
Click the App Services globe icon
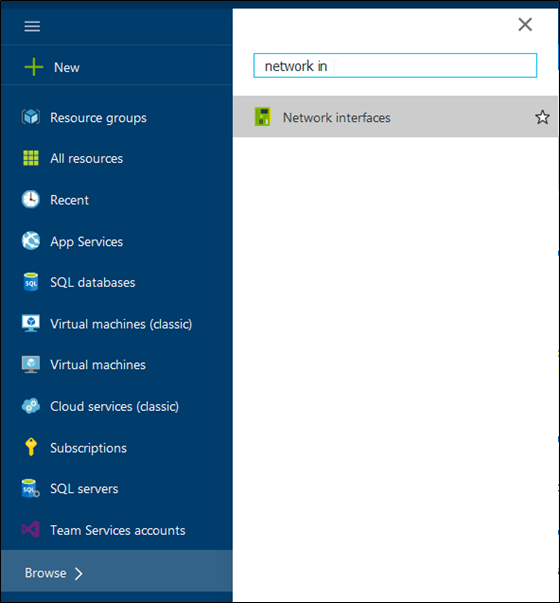[x=31, y=241]
